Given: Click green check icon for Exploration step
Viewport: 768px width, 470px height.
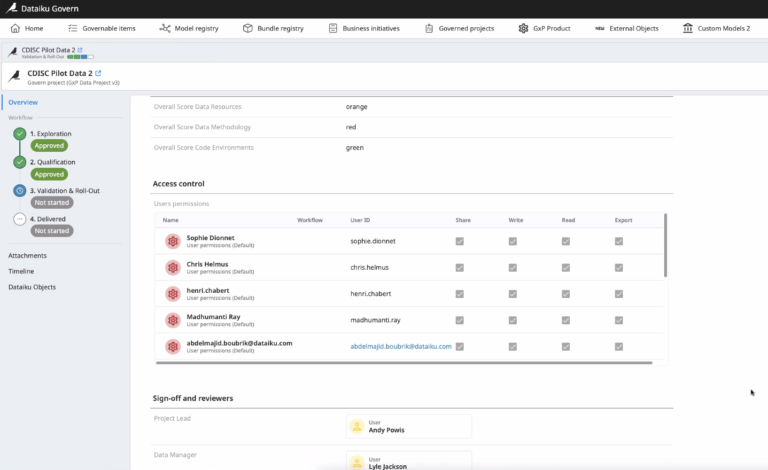Looking at the screenshot, I should click(20, 134).
